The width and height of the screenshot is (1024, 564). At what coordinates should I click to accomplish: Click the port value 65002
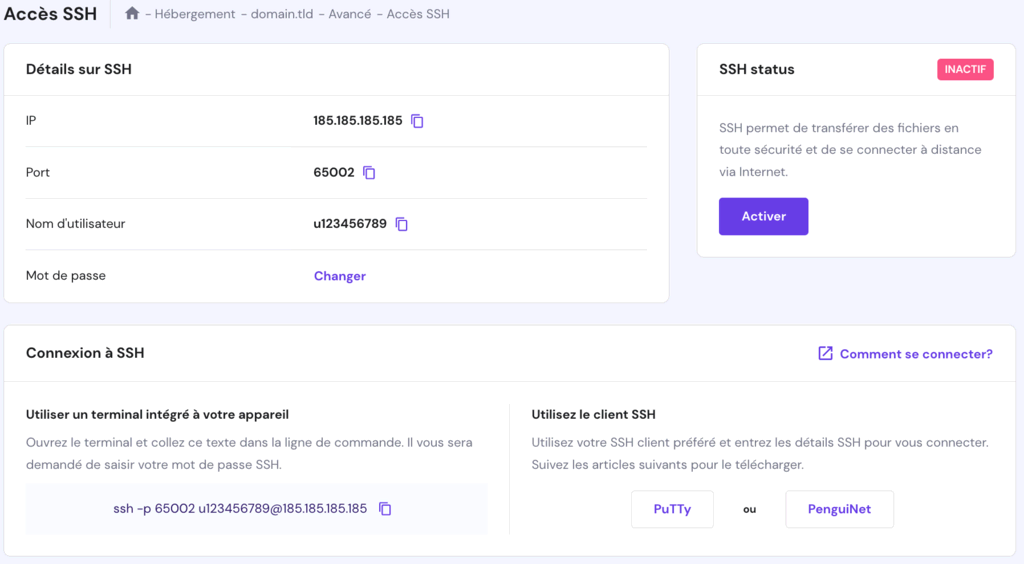click(334, 173)
